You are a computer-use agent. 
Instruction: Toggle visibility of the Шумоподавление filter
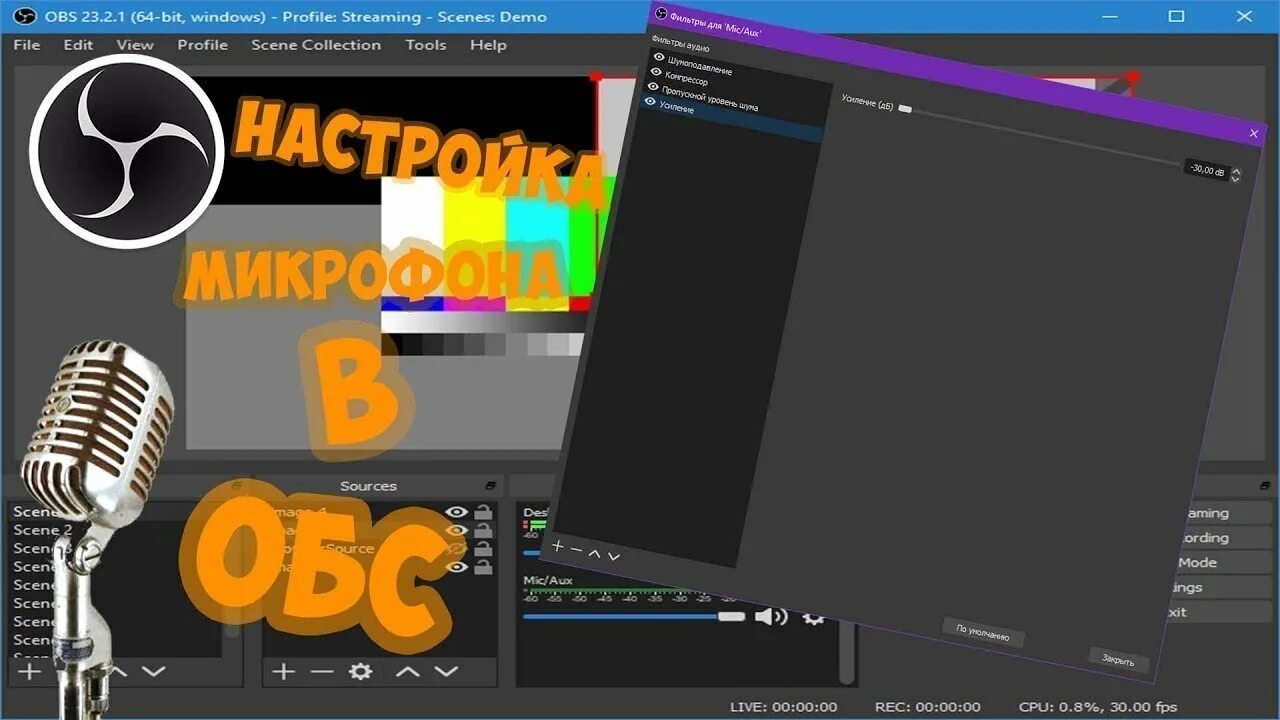point(658,57)
